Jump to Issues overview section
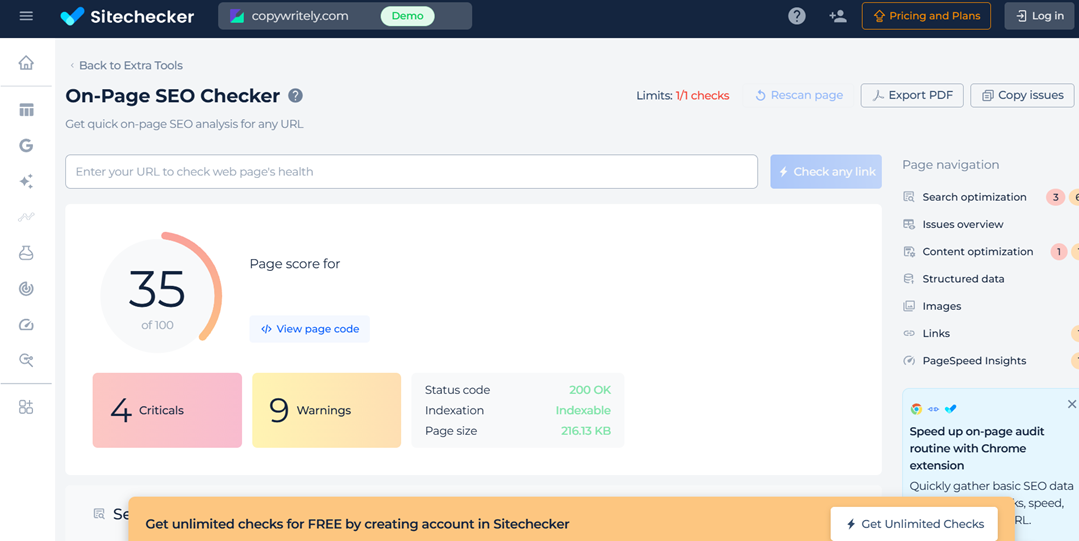 point(962,224)
